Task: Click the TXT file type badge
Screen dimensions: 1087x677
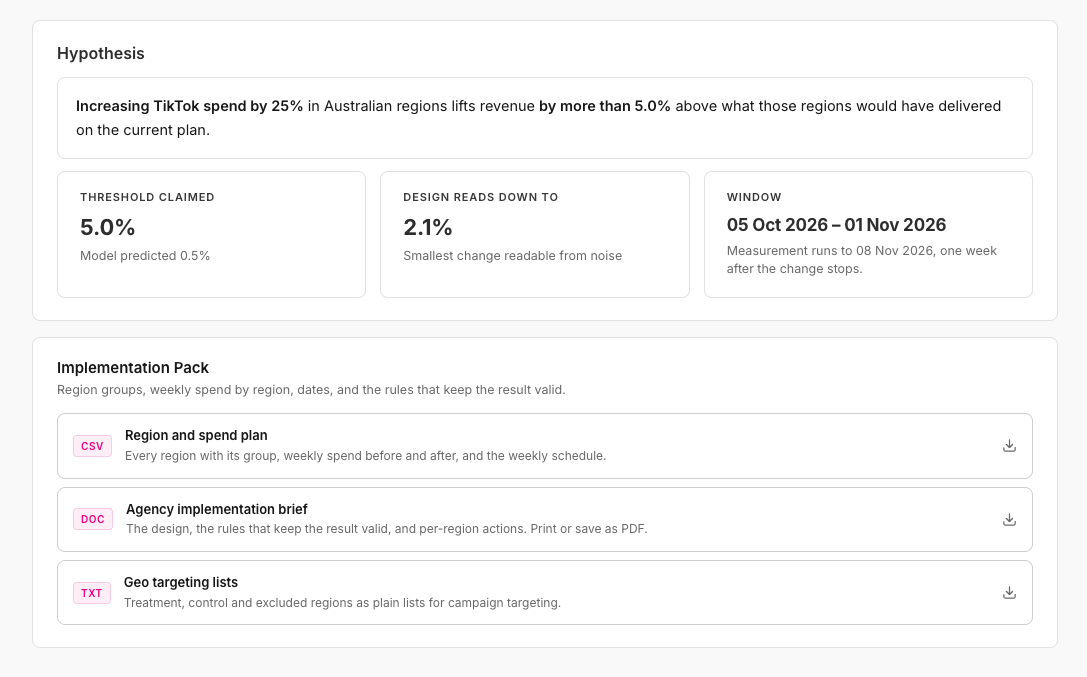Action: coord(92,592)
